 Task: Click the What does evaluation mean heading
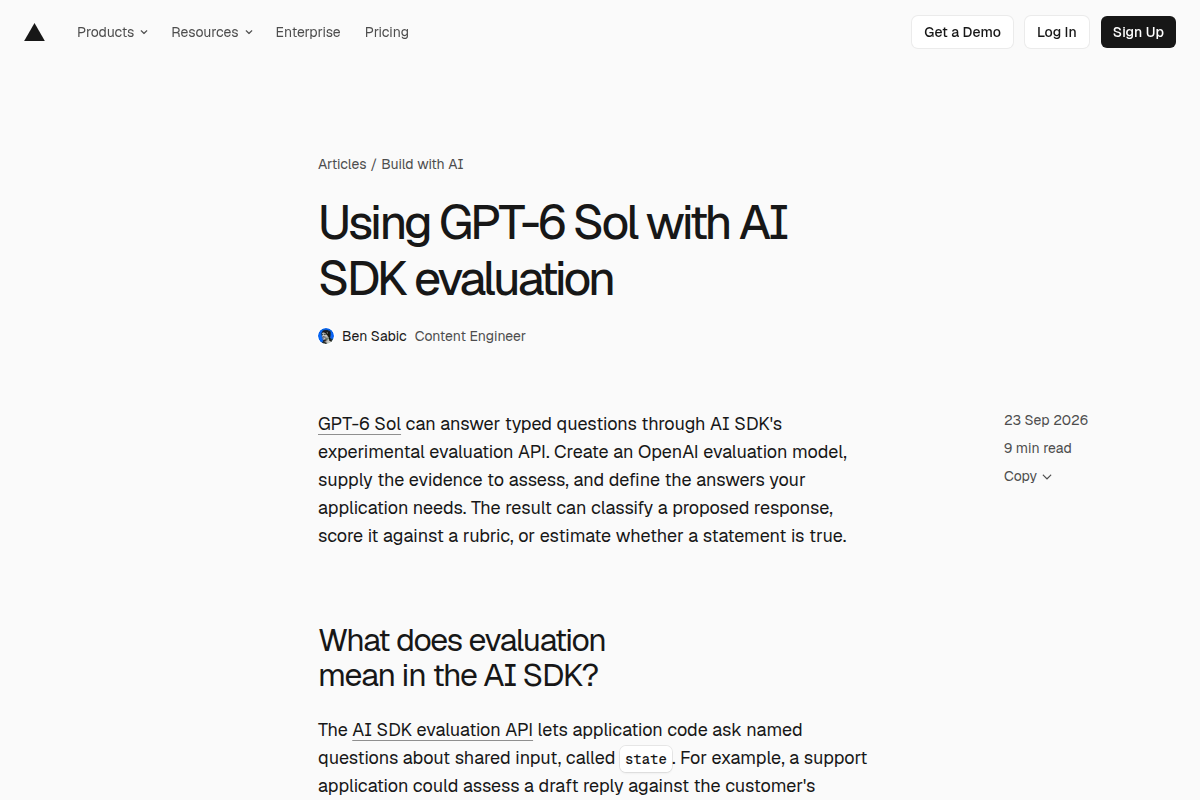[x=462, y=657]
